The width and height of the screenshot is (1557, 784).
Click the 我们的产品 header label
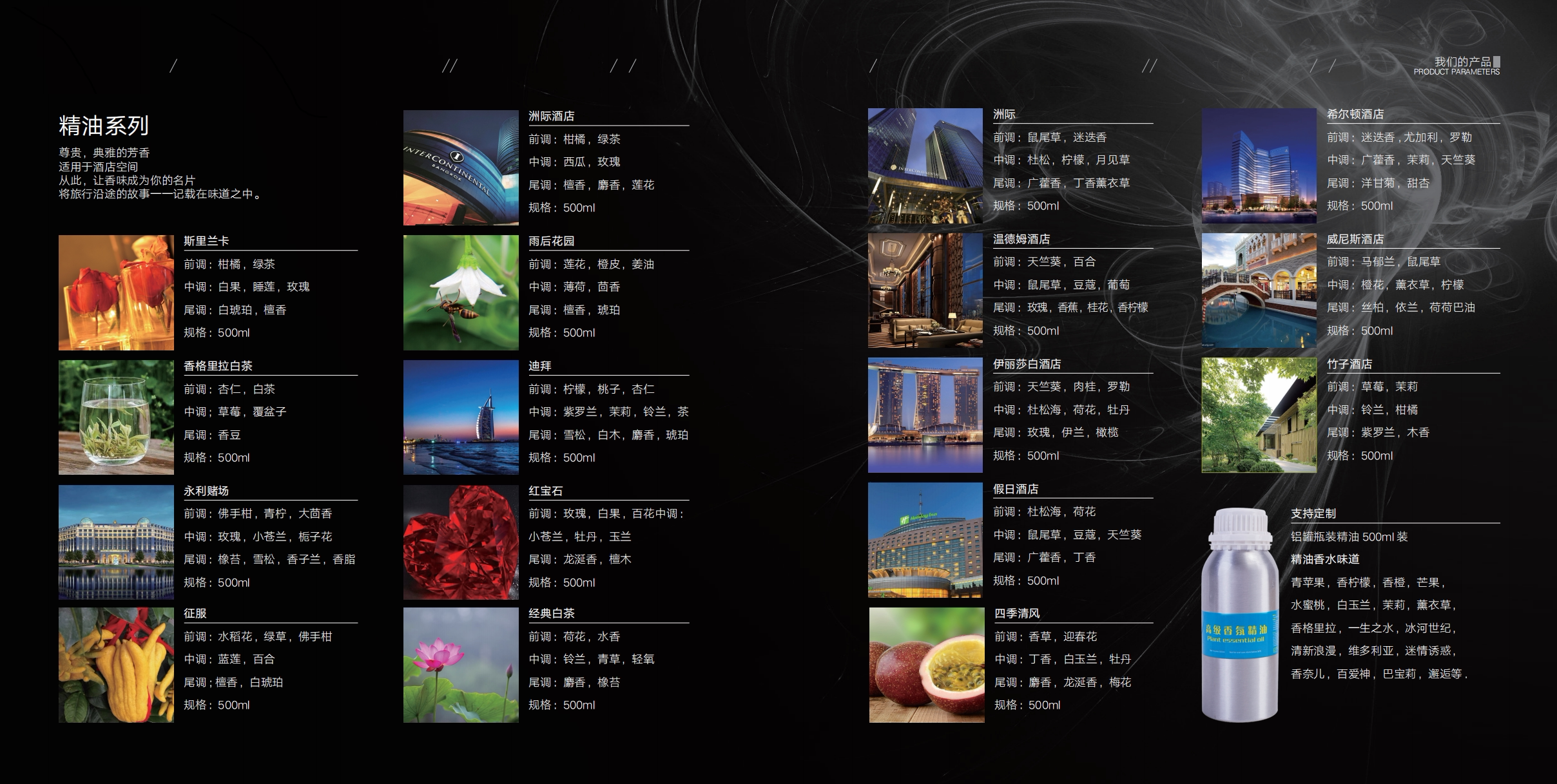1462,62
